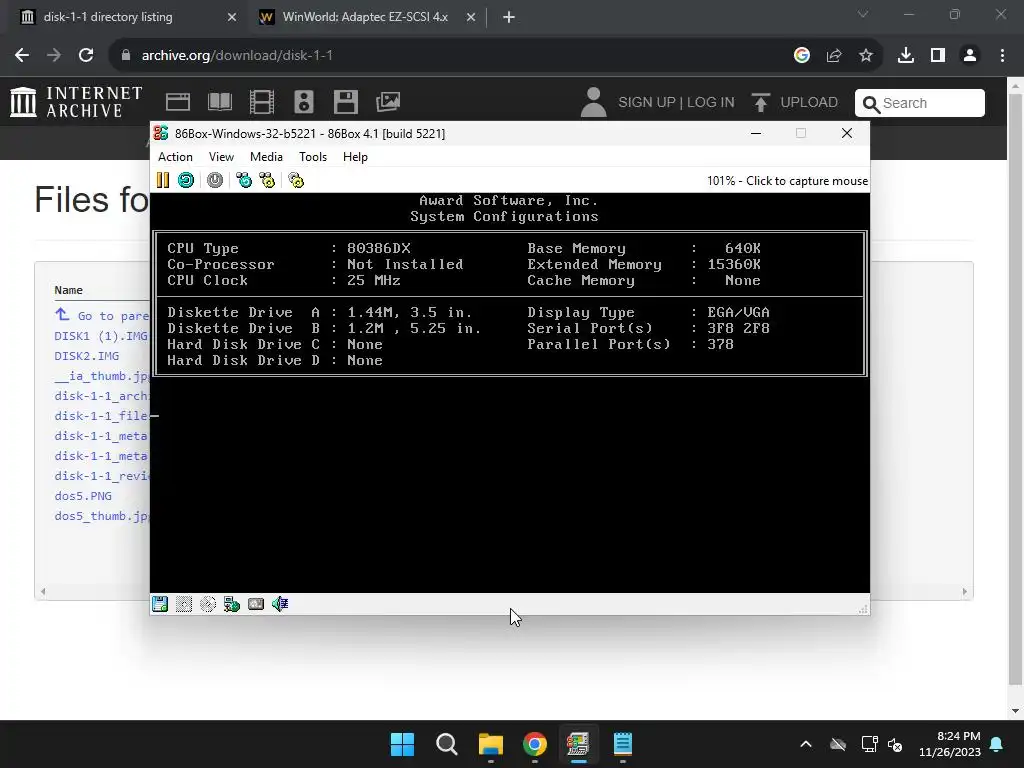This screenshot has width=1024, height=768.
Task: Click file list horizontal scroll right arrow
Action: [x=965, y=592]
